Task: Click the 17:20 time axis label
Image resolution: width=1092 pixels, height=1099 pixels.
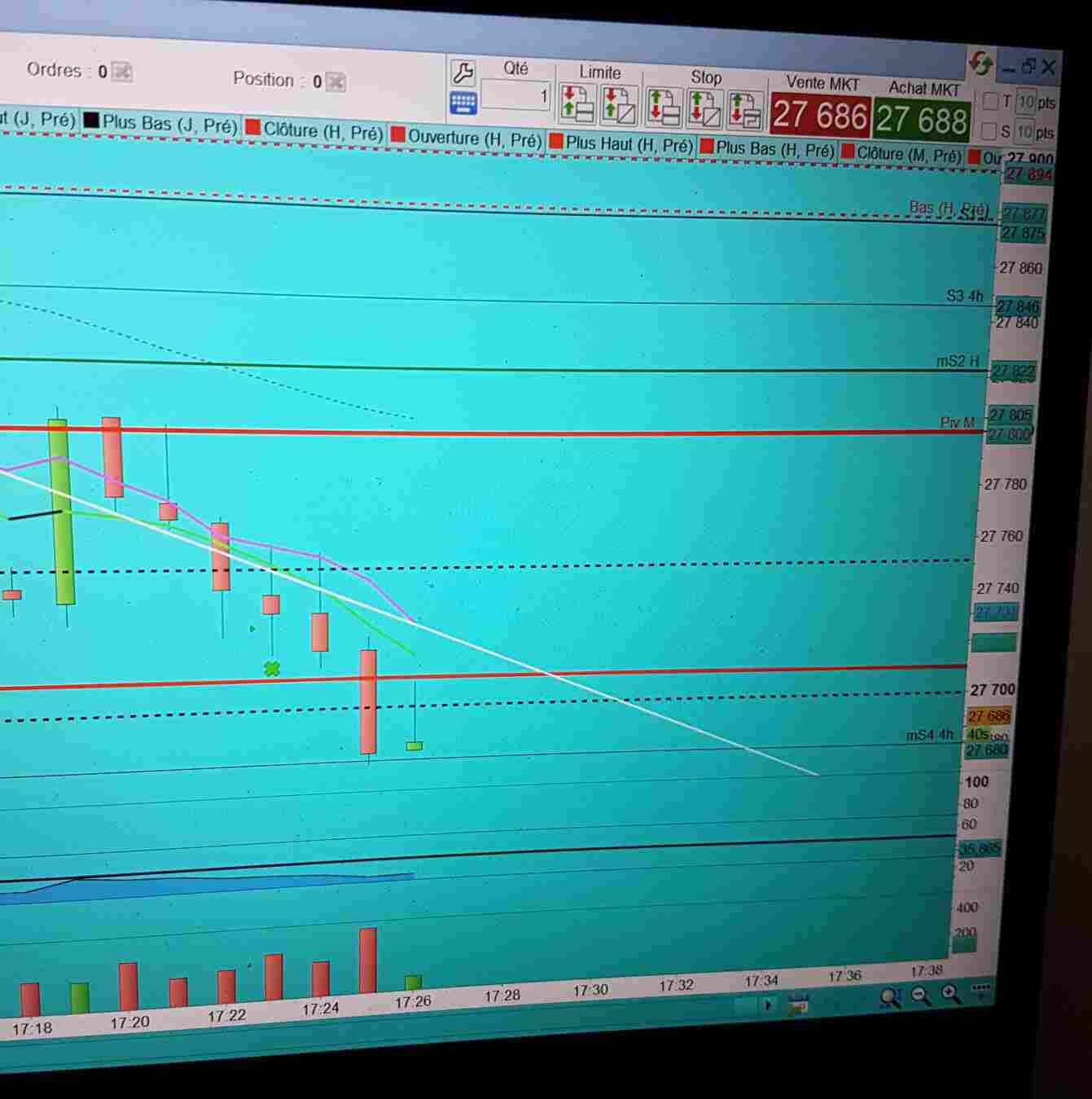Action: coord(130,1022)
